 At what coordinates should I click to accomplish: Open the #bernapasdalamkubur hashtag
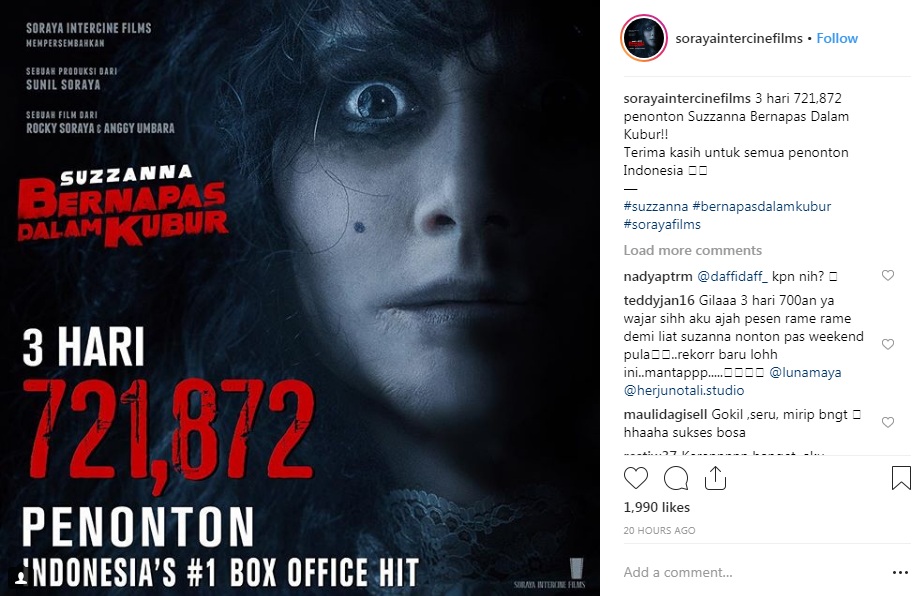pos(762,206)
